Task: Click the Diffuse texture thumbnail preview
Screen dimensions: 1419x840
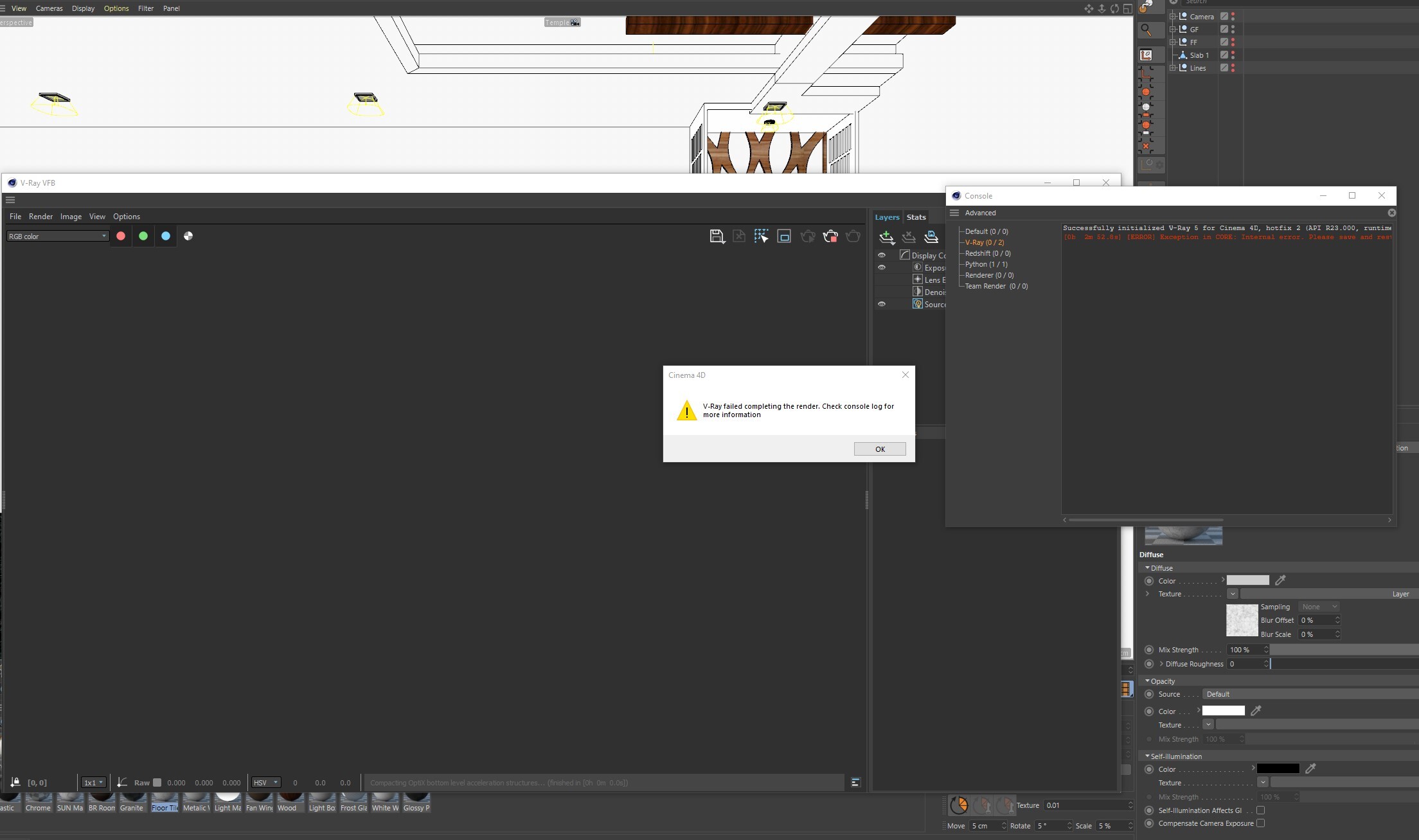Action: (x=1242, y=620)
